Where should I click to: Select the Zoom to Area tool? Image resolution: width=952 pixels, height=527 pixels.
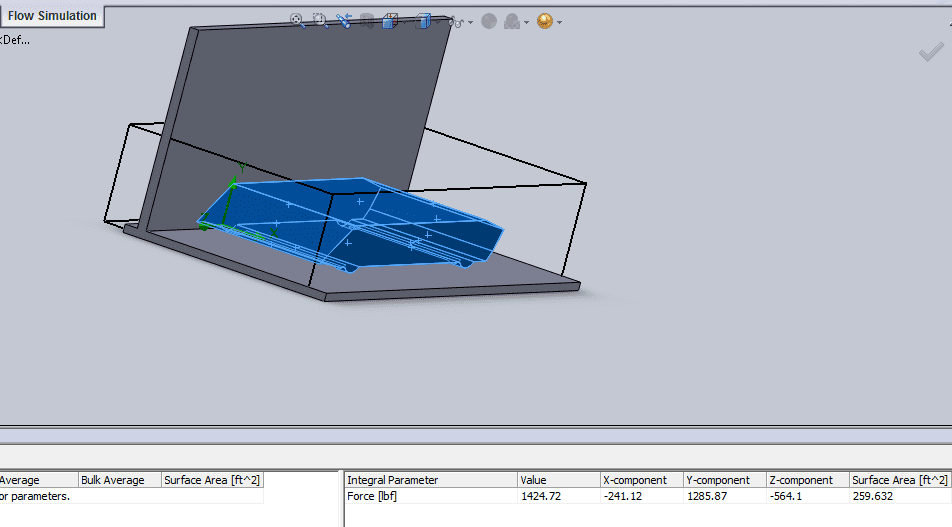click(x=320, y=21)
